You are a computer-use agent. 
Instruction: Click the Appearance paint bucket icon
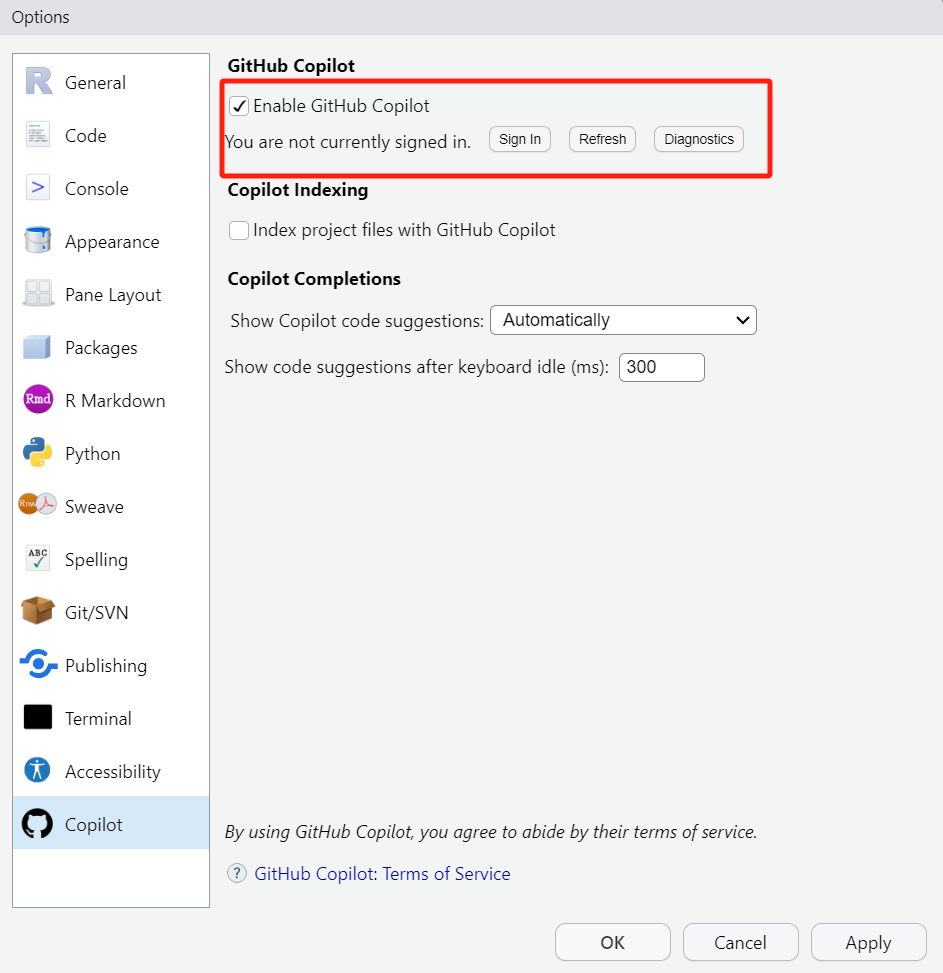[38, 241]
